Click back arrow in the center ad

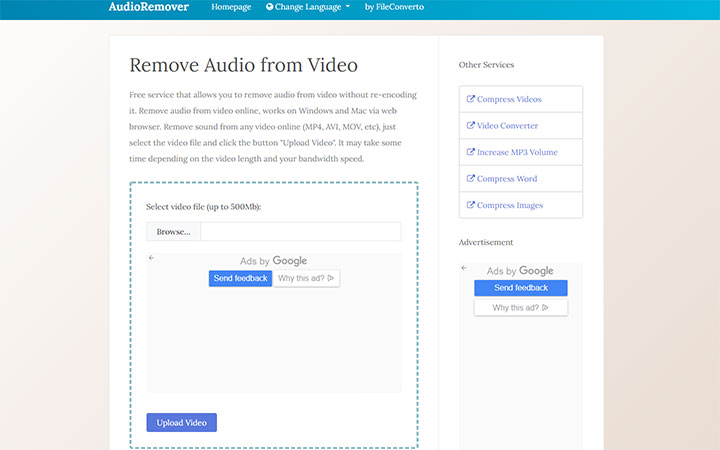[151, 258]
